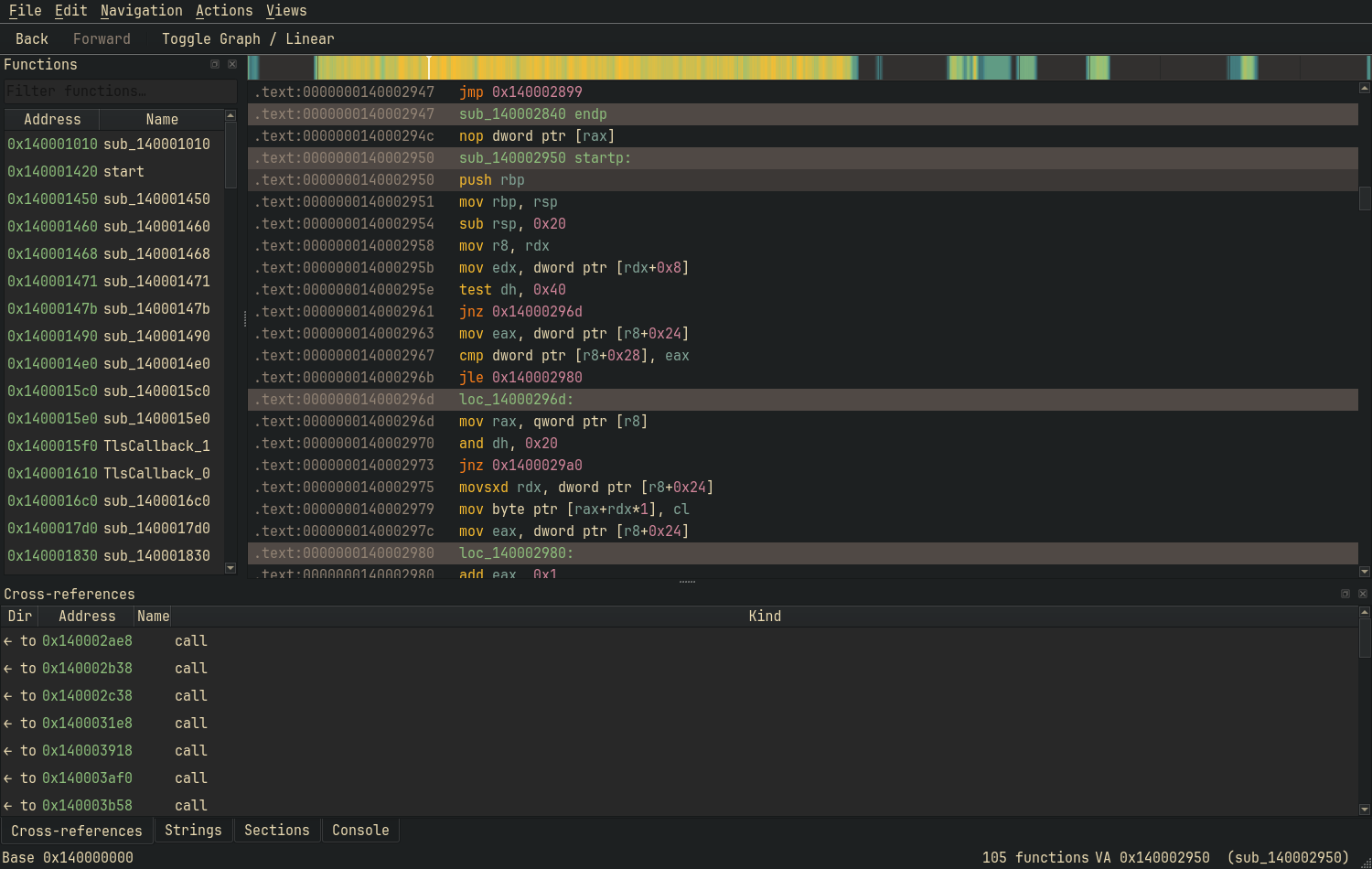
Task: Select function sub_140001468
Action: point(114,254)
